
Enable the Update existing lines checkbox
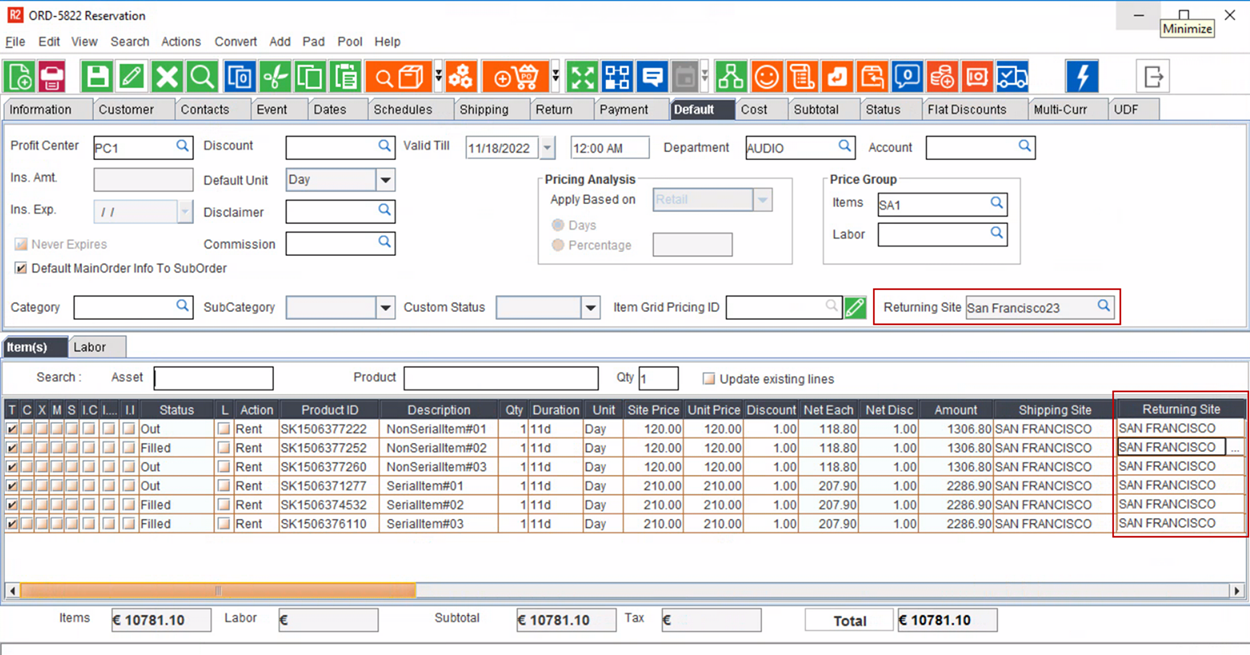[x=708, y=379]
